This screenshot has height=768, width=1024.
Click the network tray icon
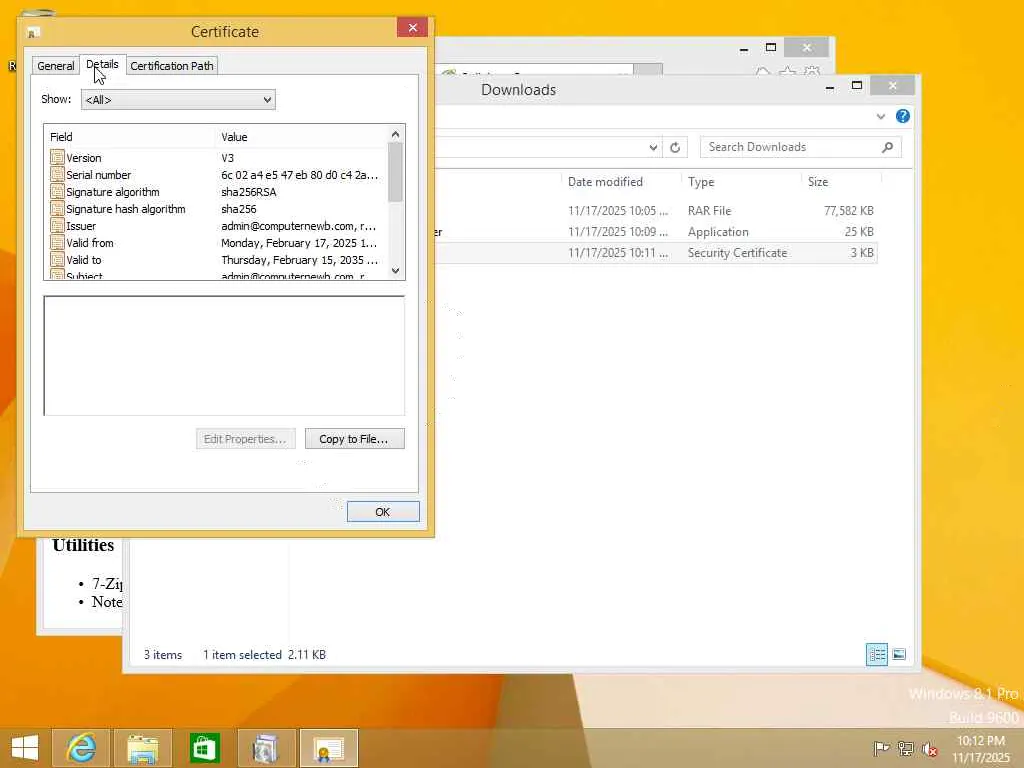[x=906, y=748]
